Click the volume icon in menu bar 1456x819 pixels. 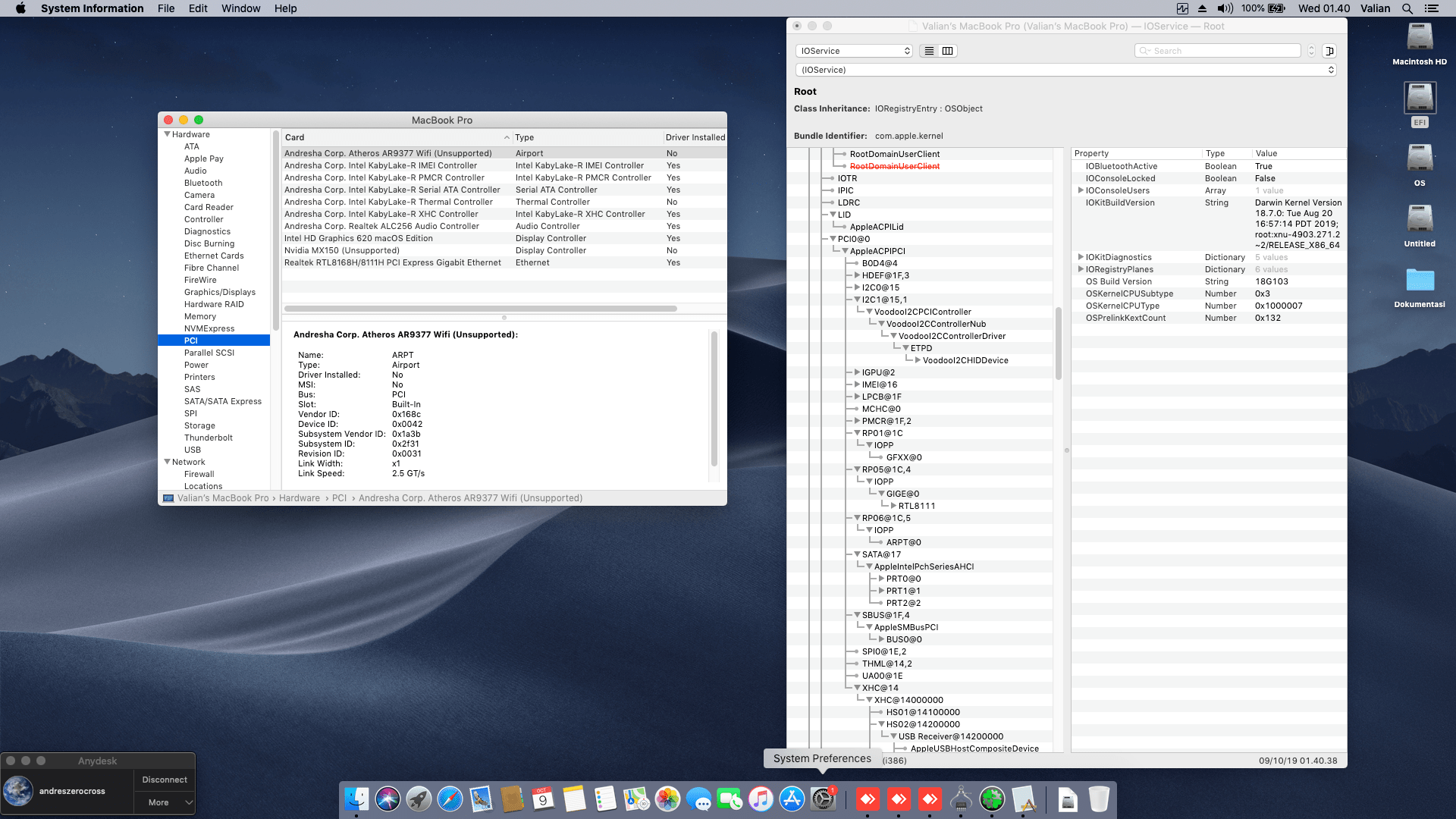[x=1225, y=8]
